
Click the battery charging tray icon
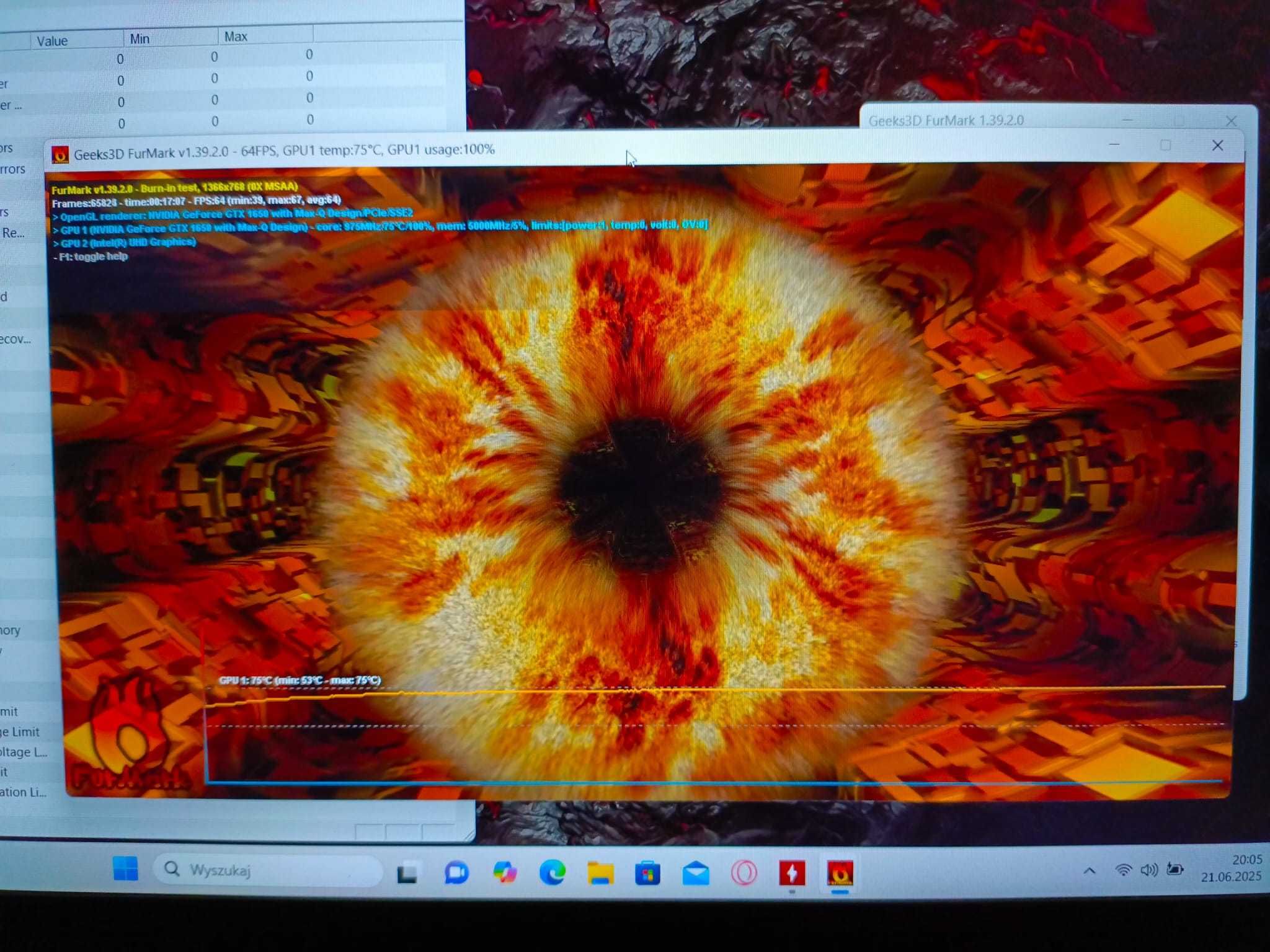[1175, 869]
